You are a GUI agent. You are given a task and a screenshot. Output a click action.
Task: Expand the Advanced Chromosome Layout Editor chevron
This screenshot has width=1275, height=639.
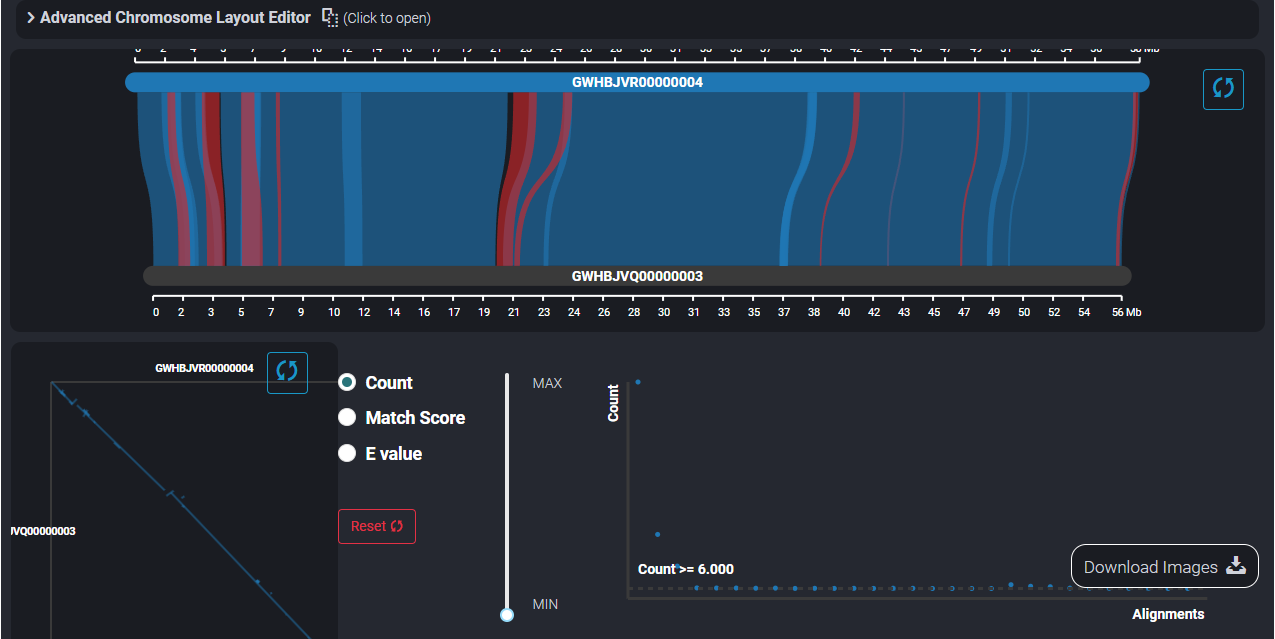tap(31, 18)
